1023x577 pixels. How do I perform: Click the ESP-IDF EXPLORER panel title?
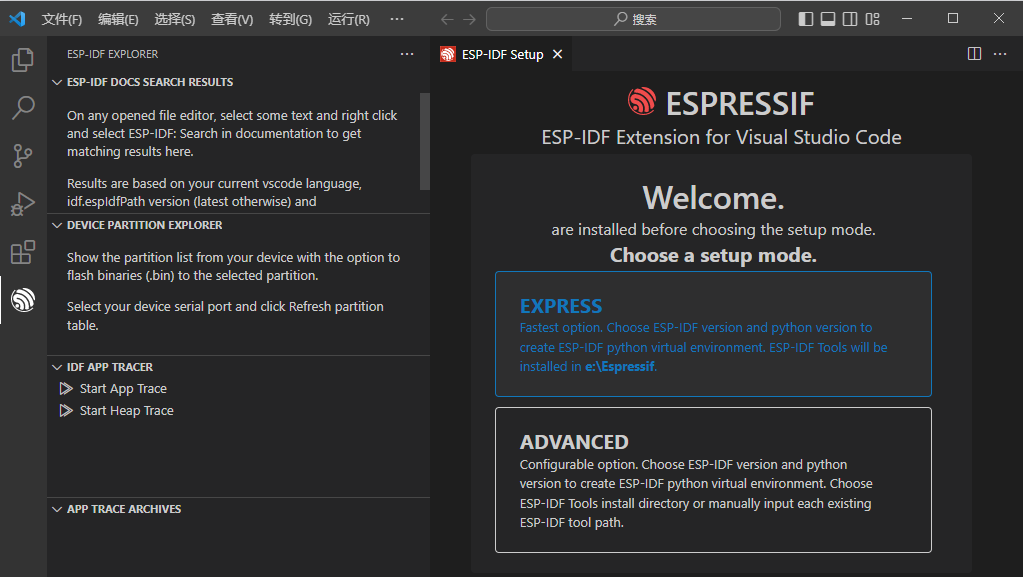112,54
